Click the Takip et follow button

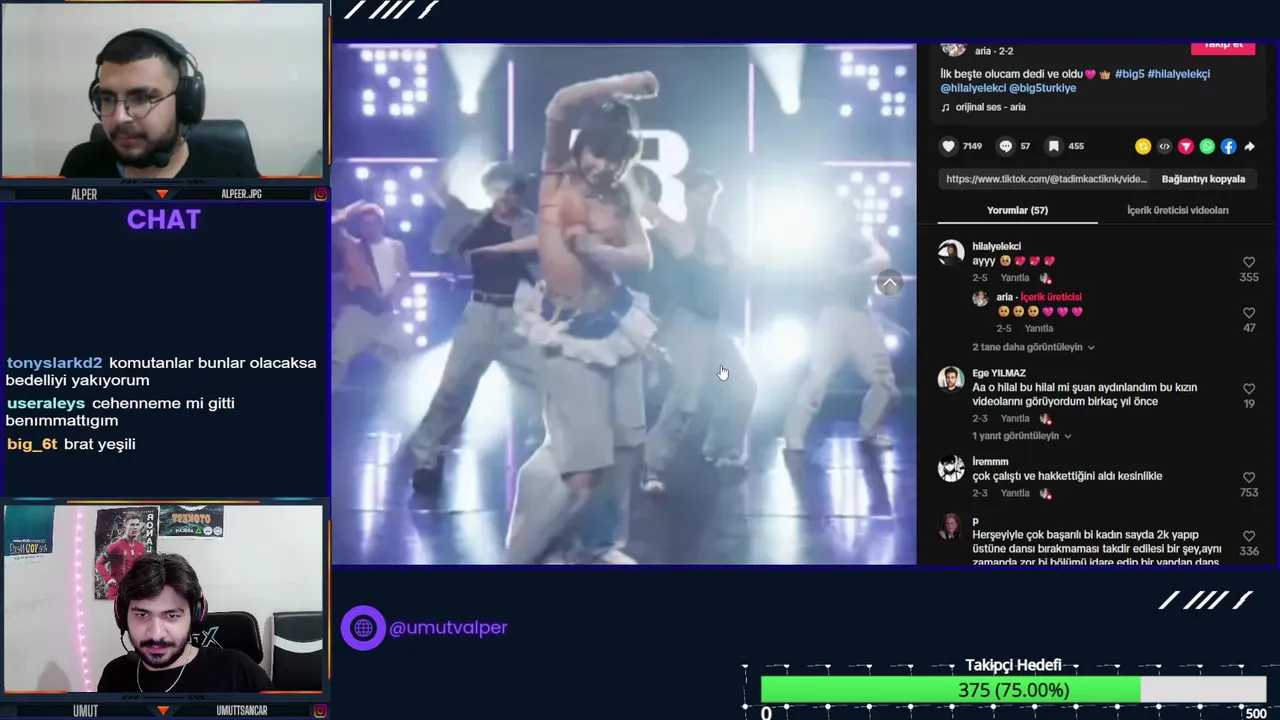coord(1222,46)
